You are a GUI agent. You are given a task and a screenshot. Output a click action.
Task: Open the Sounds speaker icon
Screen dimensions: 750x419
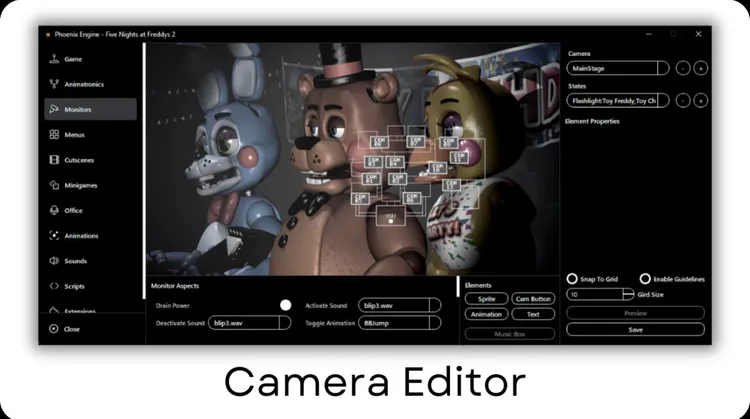[x=54, y=261]
